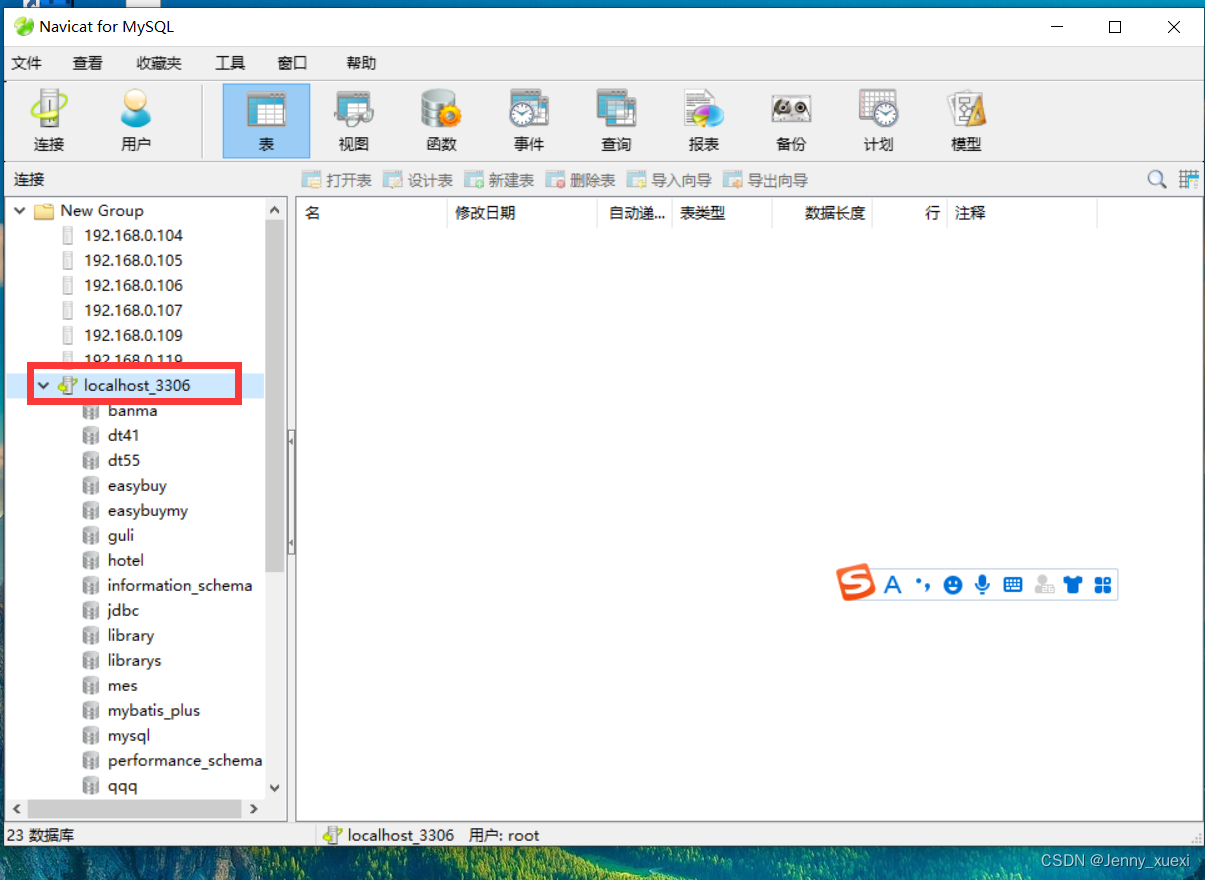Click the 数据长度 column header
Image resolution: width=1205 pixels, height=880 pixels.
coord(822,213)
